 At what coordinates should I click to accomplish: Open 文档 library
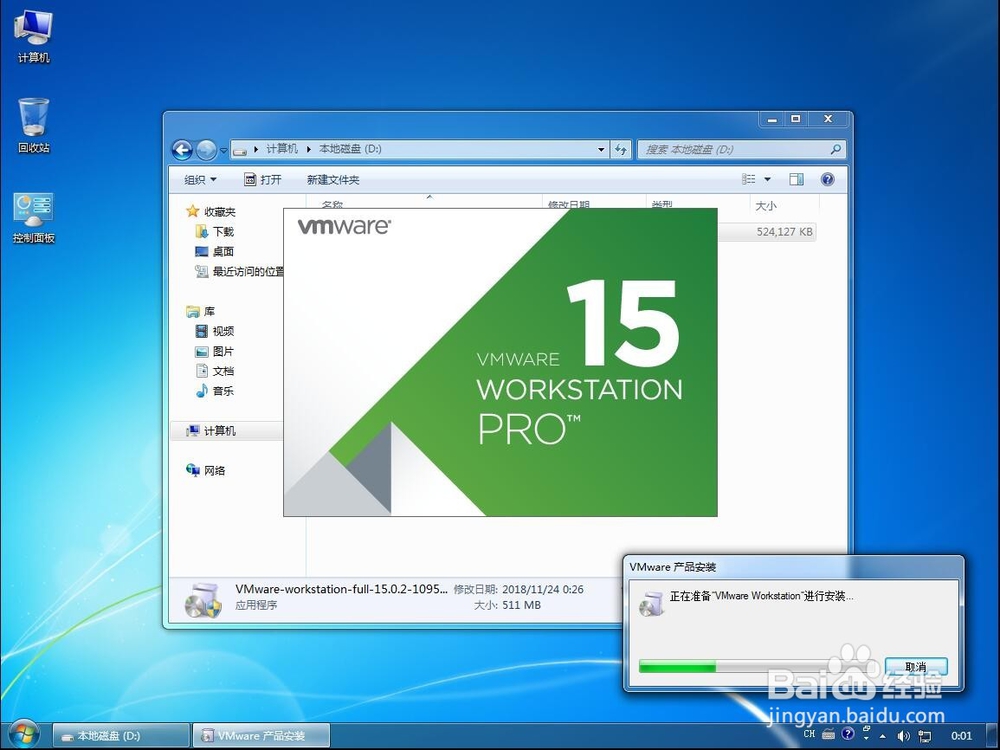coord(215,371)
